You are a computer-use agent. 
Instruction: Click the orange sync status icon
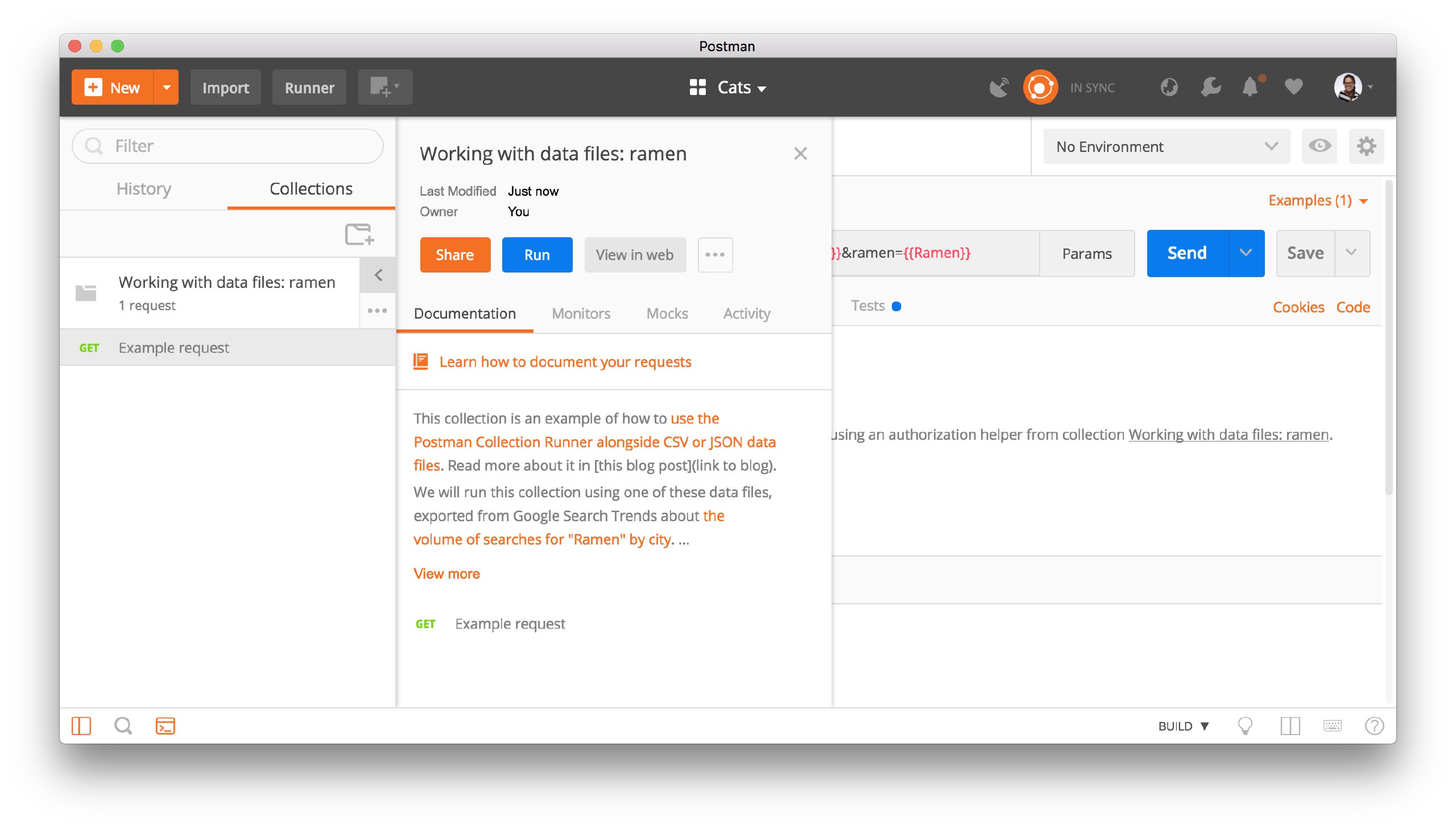pos(1040,87)
